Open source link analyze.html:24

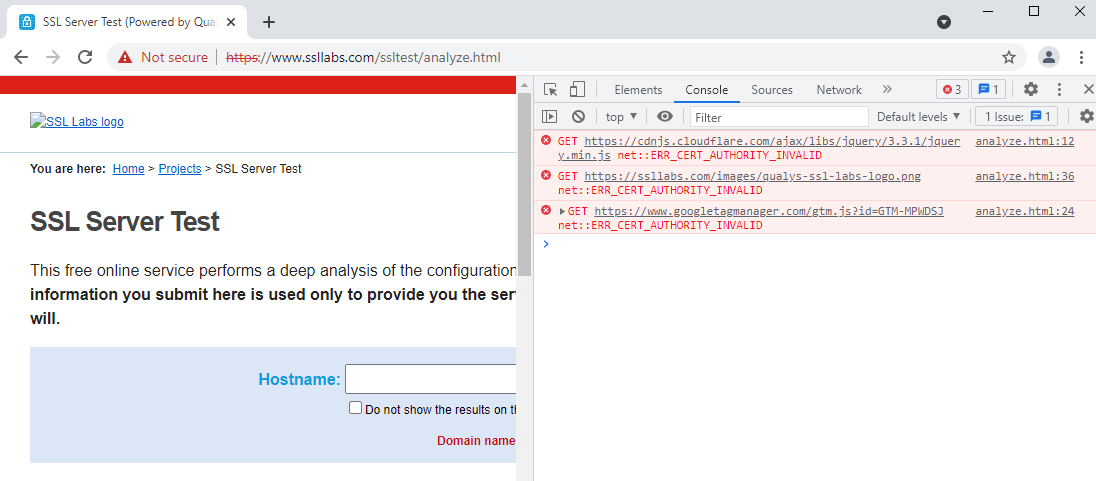click(1025, 211)
